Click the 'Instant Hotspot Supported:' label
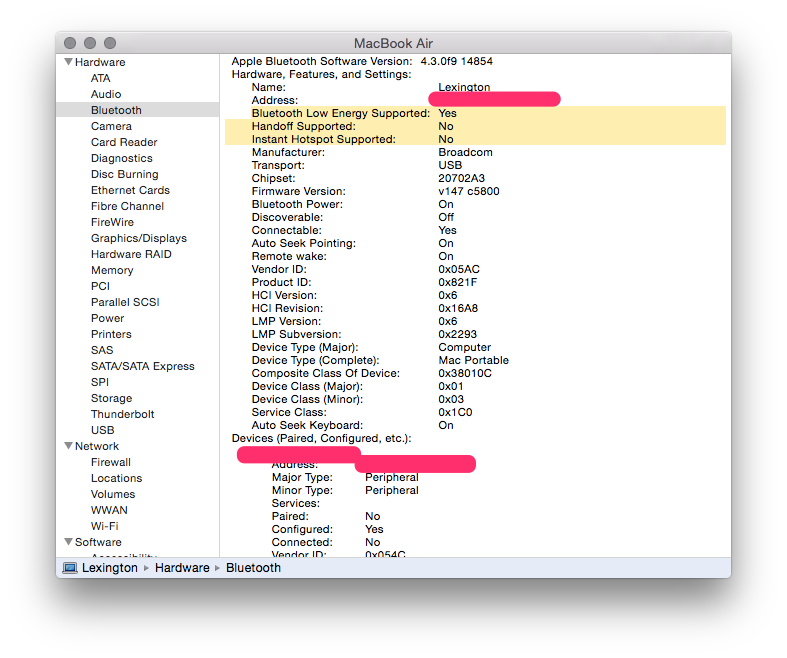 (x=323, y=140)
